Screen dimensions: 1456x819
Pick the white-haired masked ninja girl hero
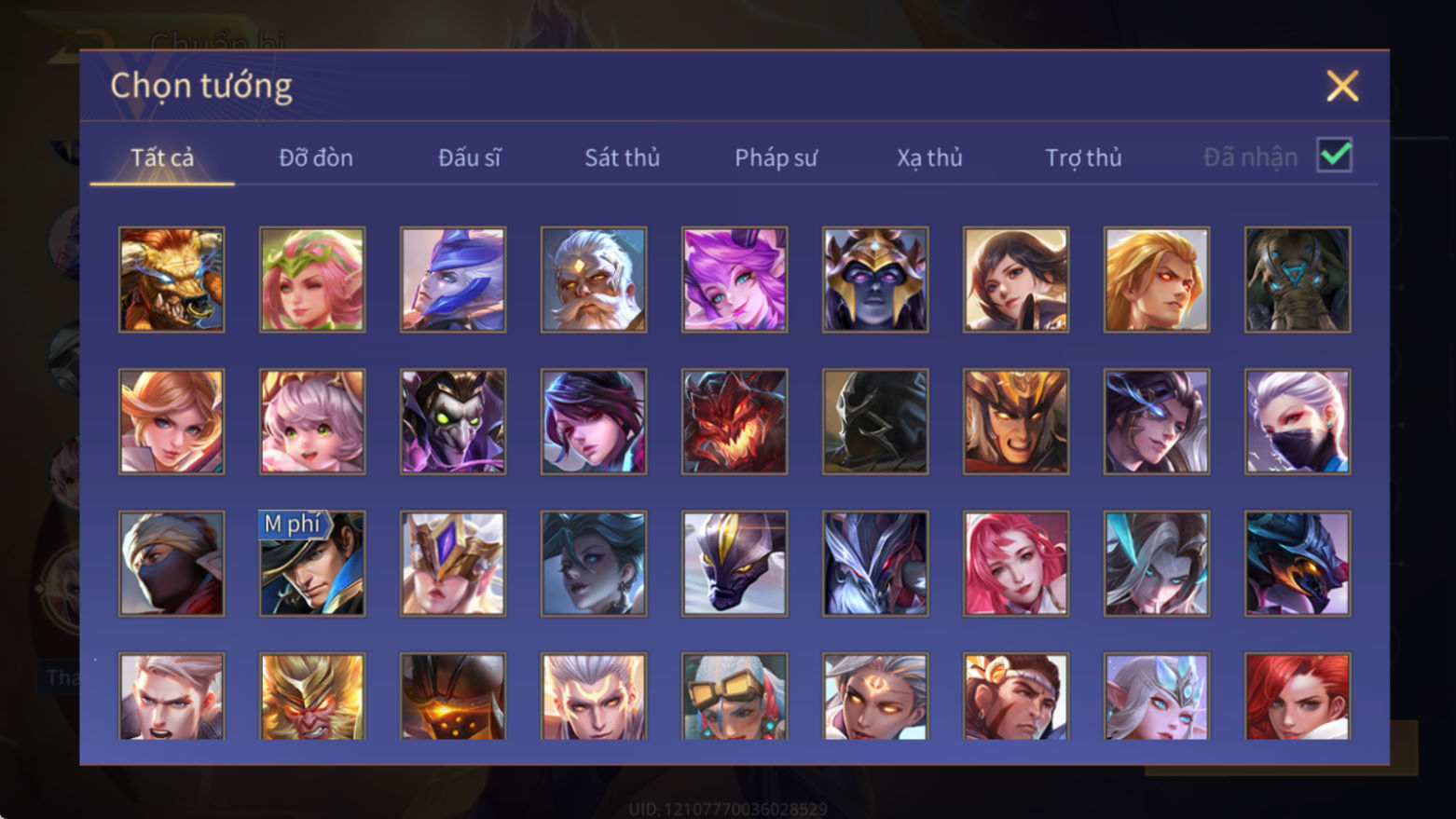tap(1298, 421)
